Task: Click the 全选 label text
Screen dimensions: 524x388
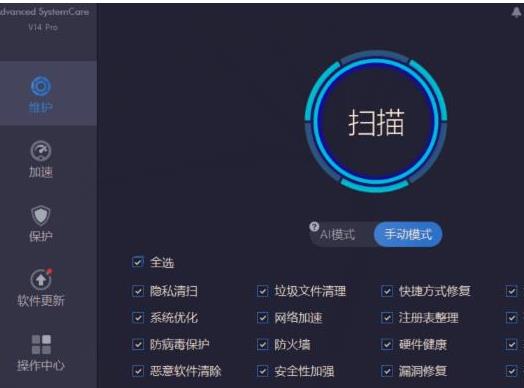Action: coord(162,263)
